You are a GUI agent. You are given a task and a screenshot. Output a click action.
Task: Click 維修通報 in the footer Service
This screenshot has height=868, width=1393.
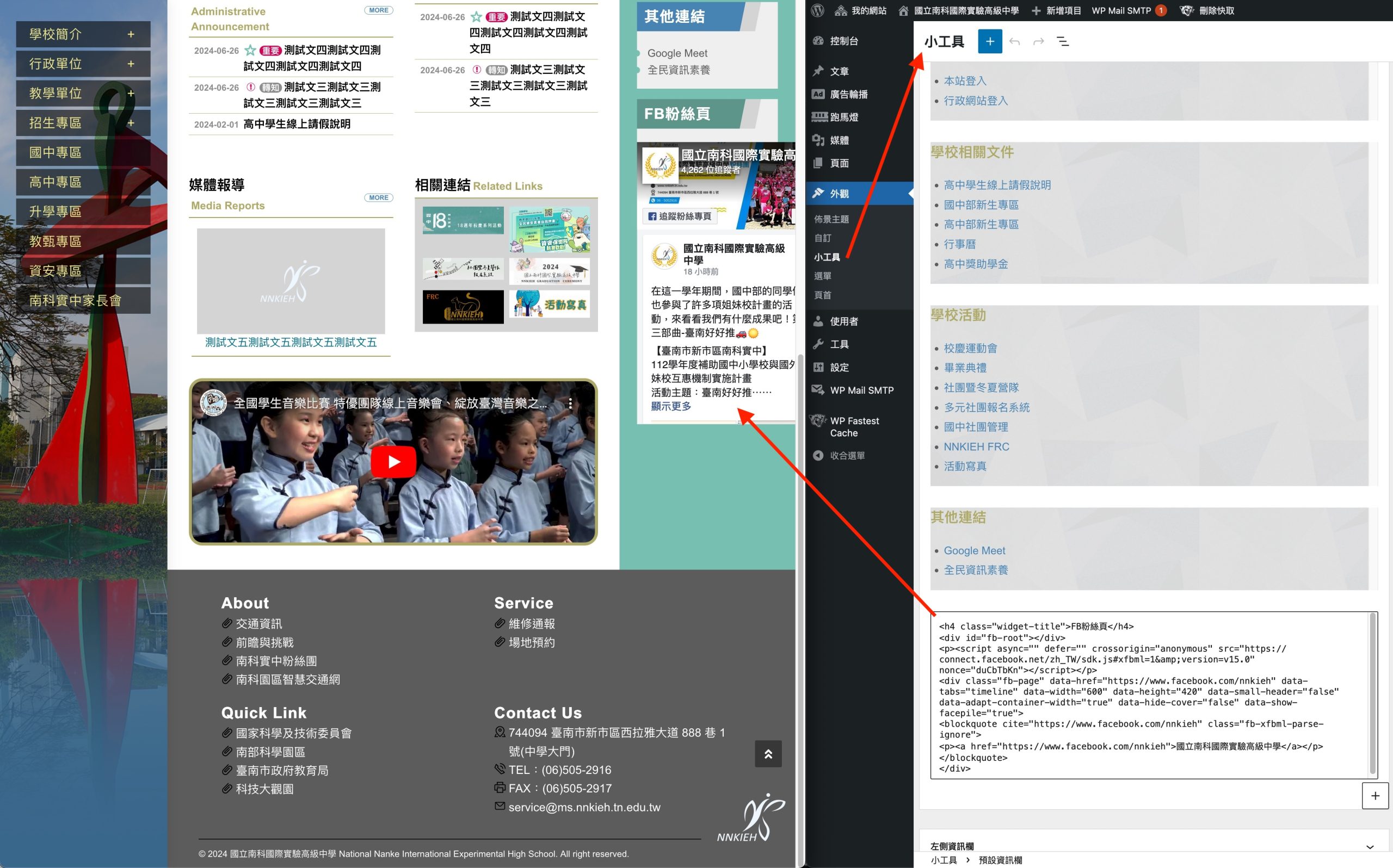(532, 624)
